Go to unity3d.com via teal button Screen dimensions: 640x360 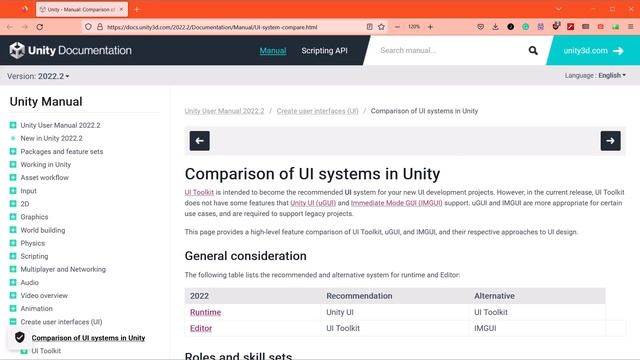pos(593,51)
